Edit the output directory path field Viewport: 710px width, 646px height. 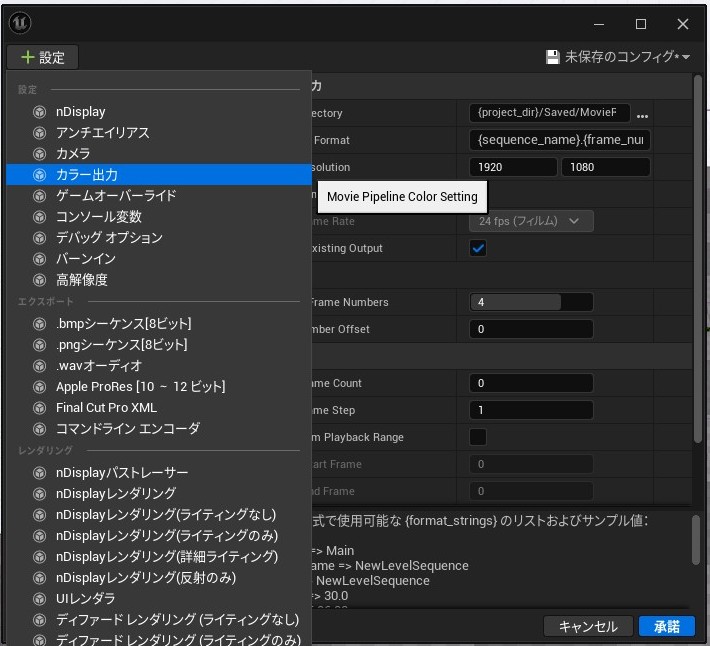pos(549,112)
